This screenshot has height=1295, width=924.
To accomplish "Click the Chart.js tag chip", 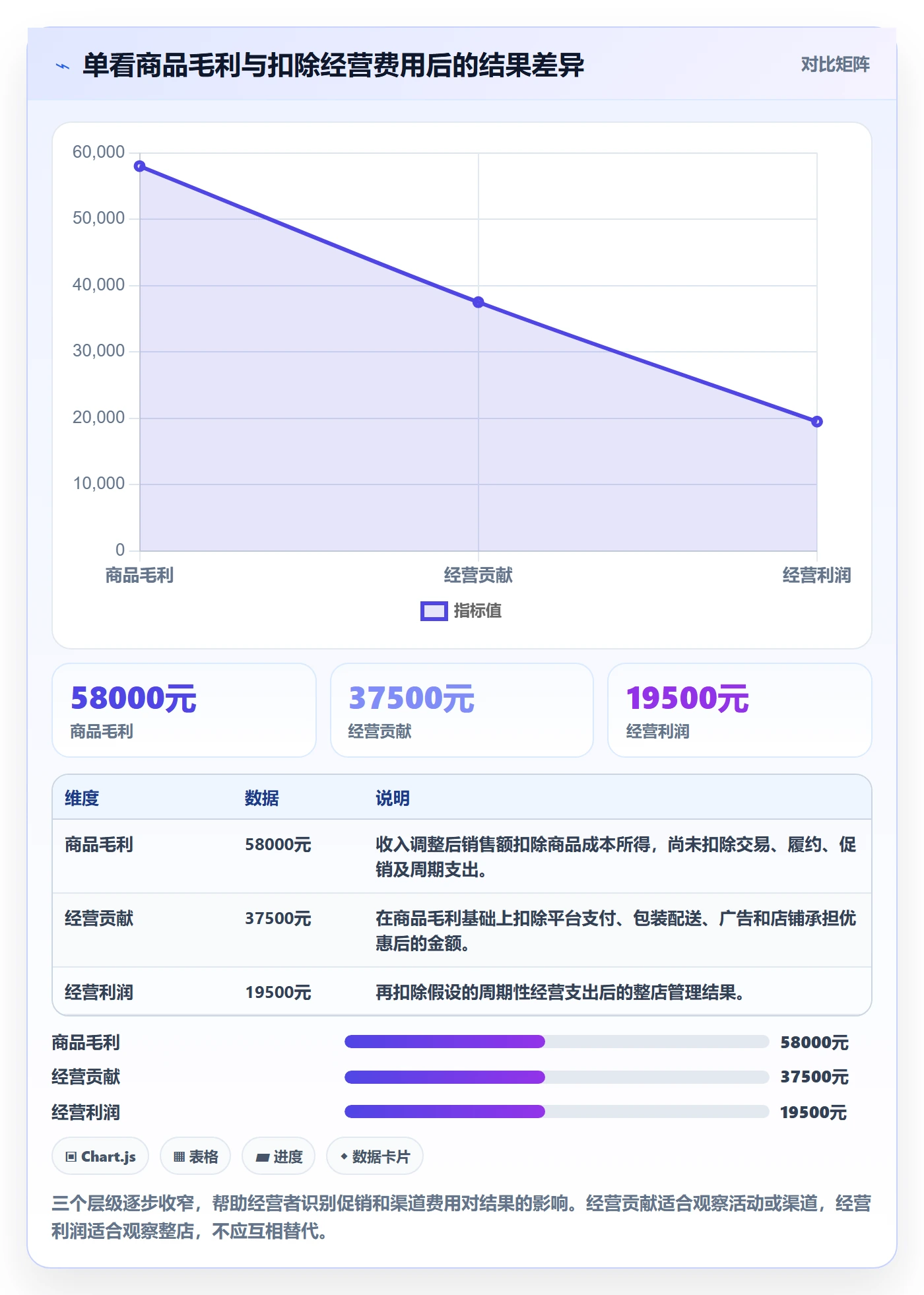I will click(x=100, y=1156).
